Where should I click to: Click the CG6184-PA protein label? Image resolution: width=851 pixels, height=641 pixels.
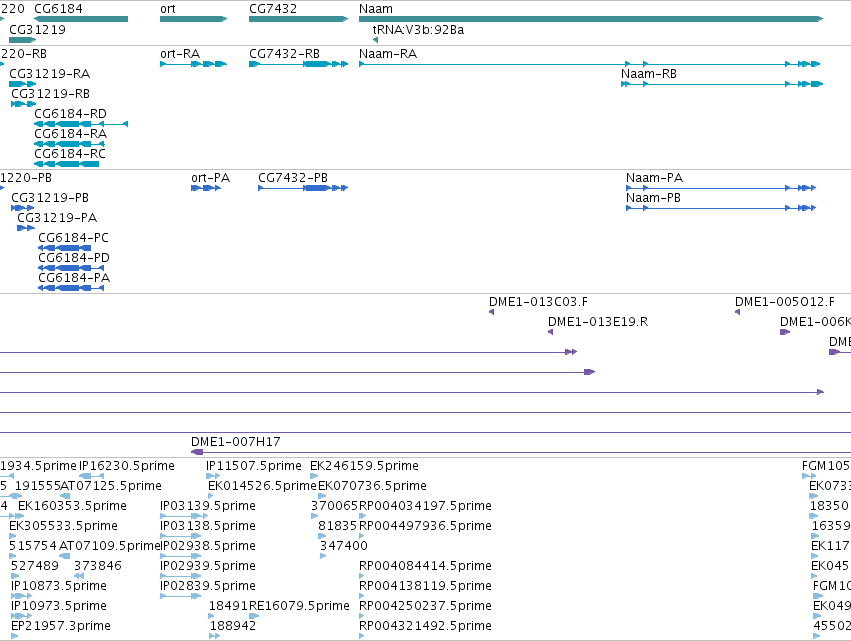pos(74,278)
